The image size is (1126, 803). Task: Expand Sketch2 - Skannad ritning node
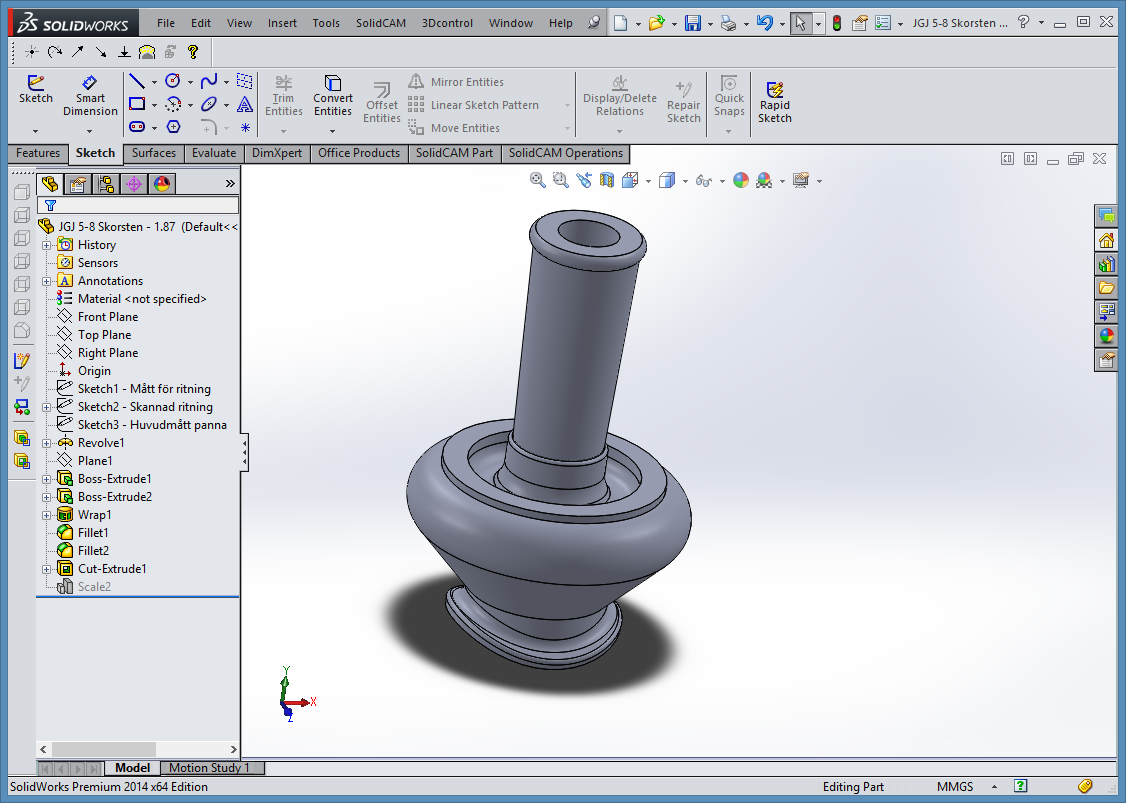click(47, 407)
